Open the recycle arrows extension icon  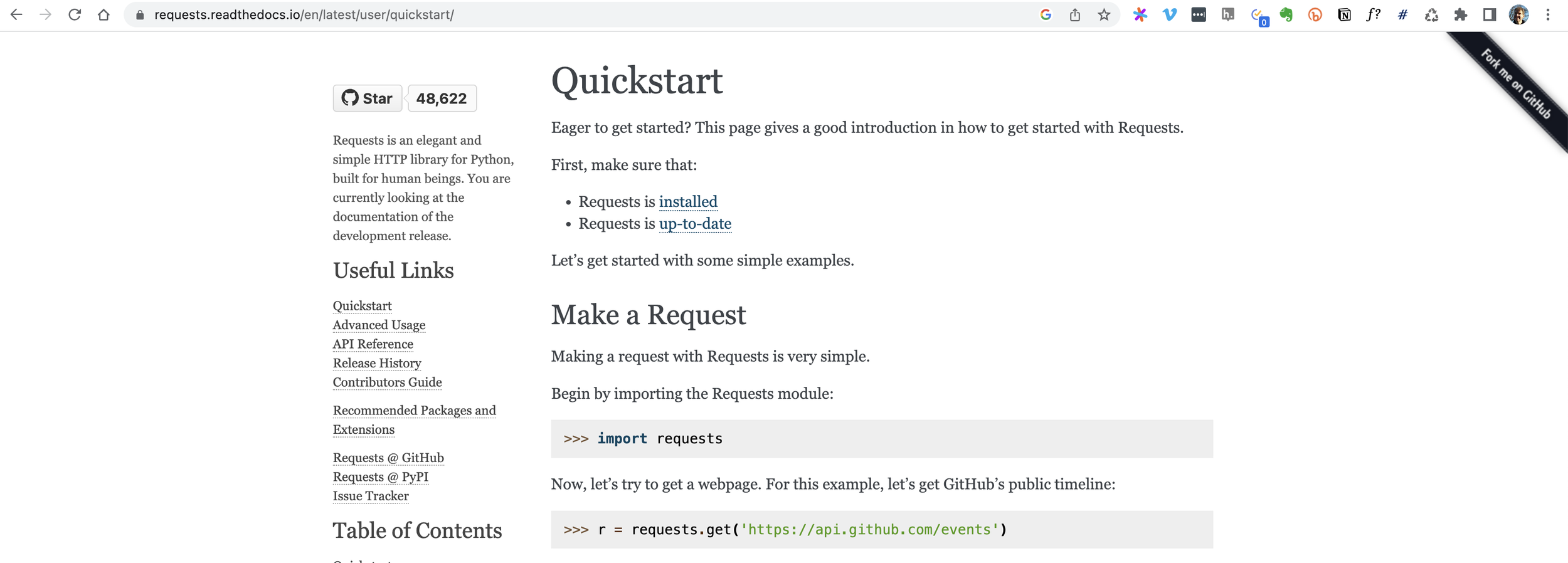point(1431,14)
